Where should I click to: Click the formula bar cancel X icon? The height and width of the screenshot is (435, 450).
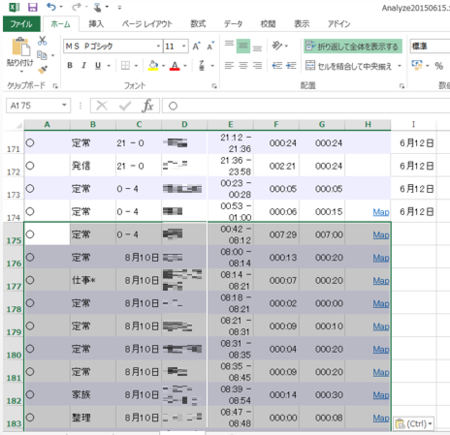point(102,106)
